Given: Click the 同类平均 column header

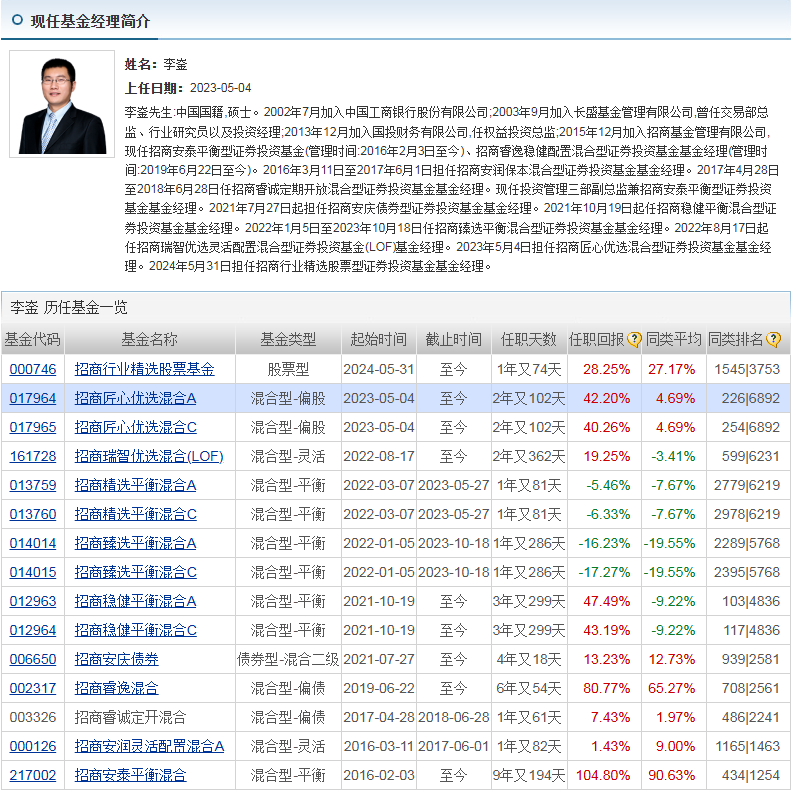Looking at the screenshot, I should 673,340.
